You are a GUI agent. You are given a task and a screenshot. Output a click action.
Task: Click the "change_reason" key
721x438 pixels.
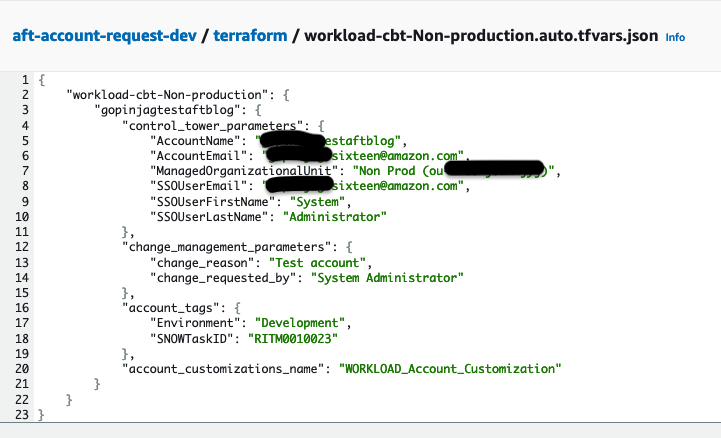[202, 263]
